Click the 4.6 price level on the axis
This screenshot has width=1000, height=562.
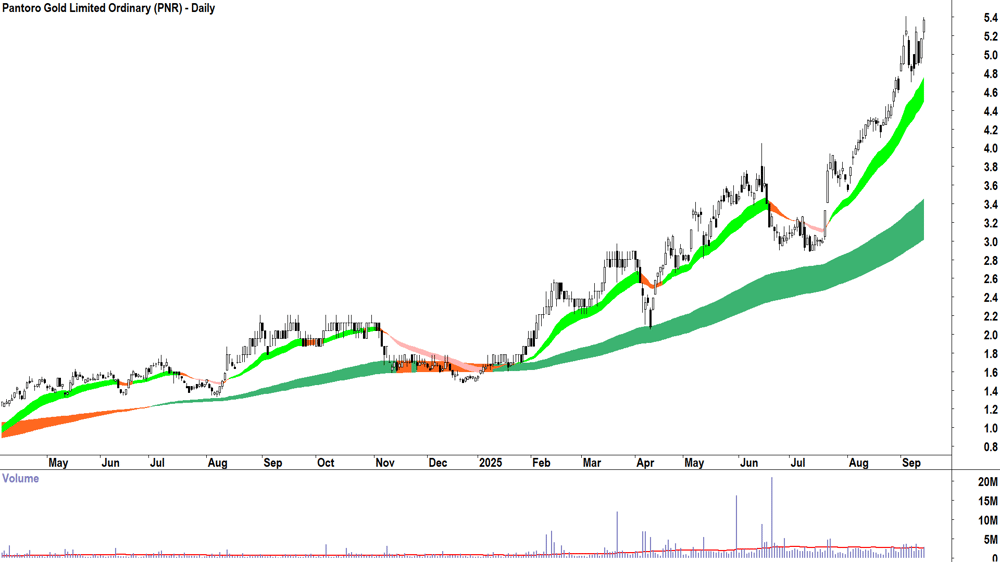990,93
